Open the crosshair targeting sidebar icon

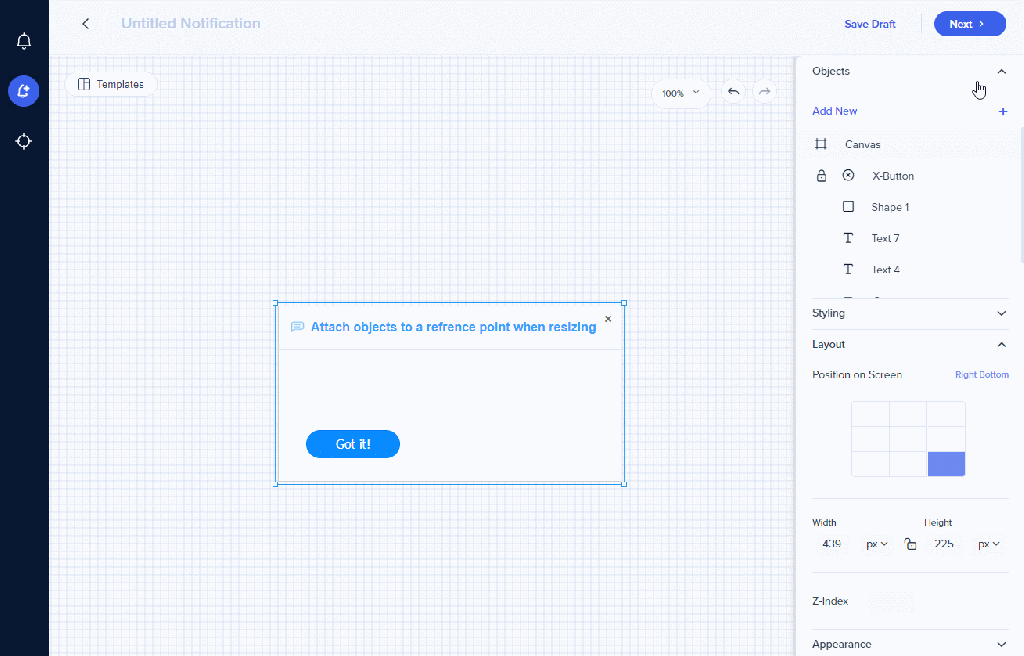coord(24,141)
